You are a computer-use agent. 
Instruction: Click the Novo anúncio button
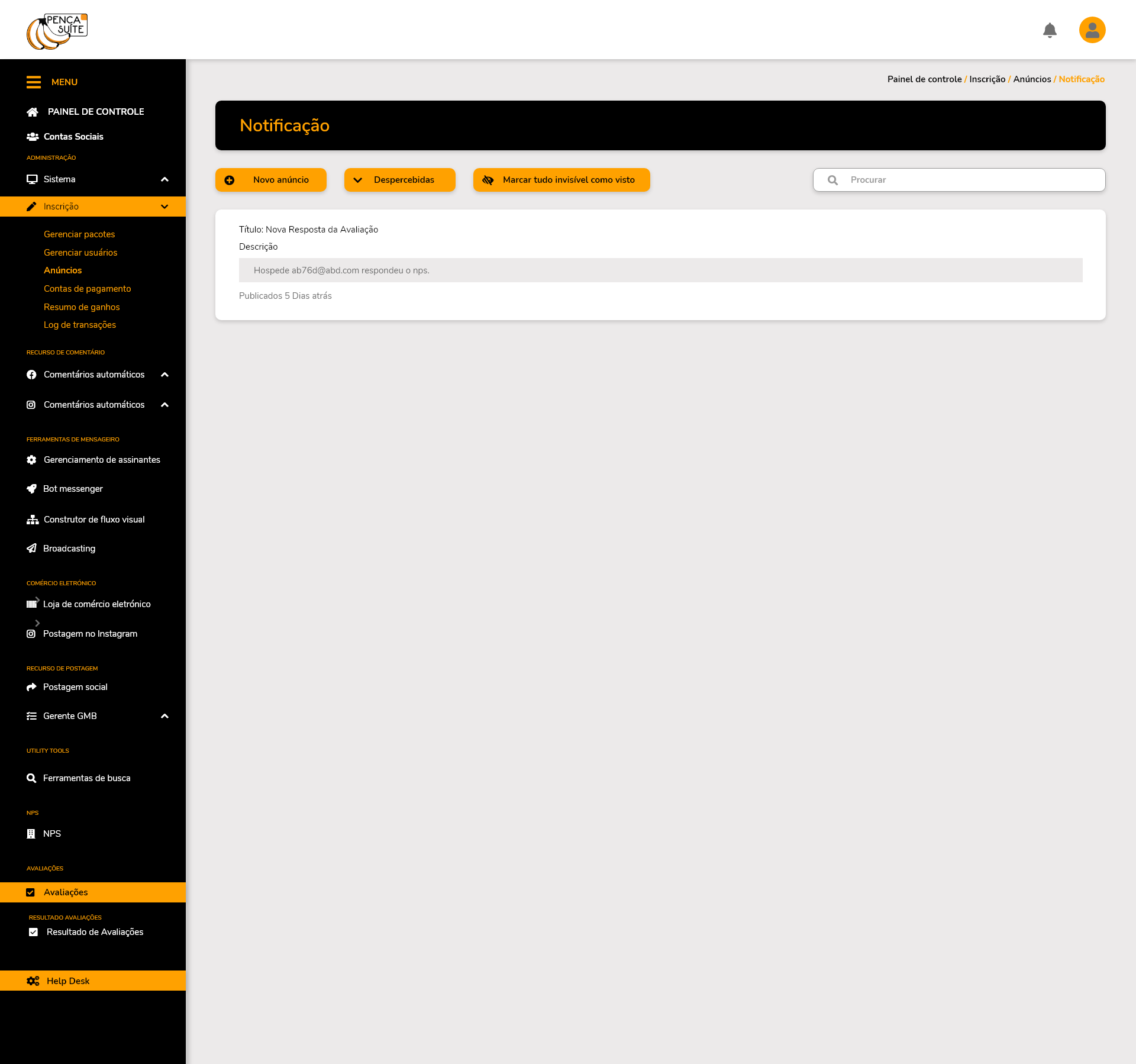pyautogui.click(x=270, y=180)
